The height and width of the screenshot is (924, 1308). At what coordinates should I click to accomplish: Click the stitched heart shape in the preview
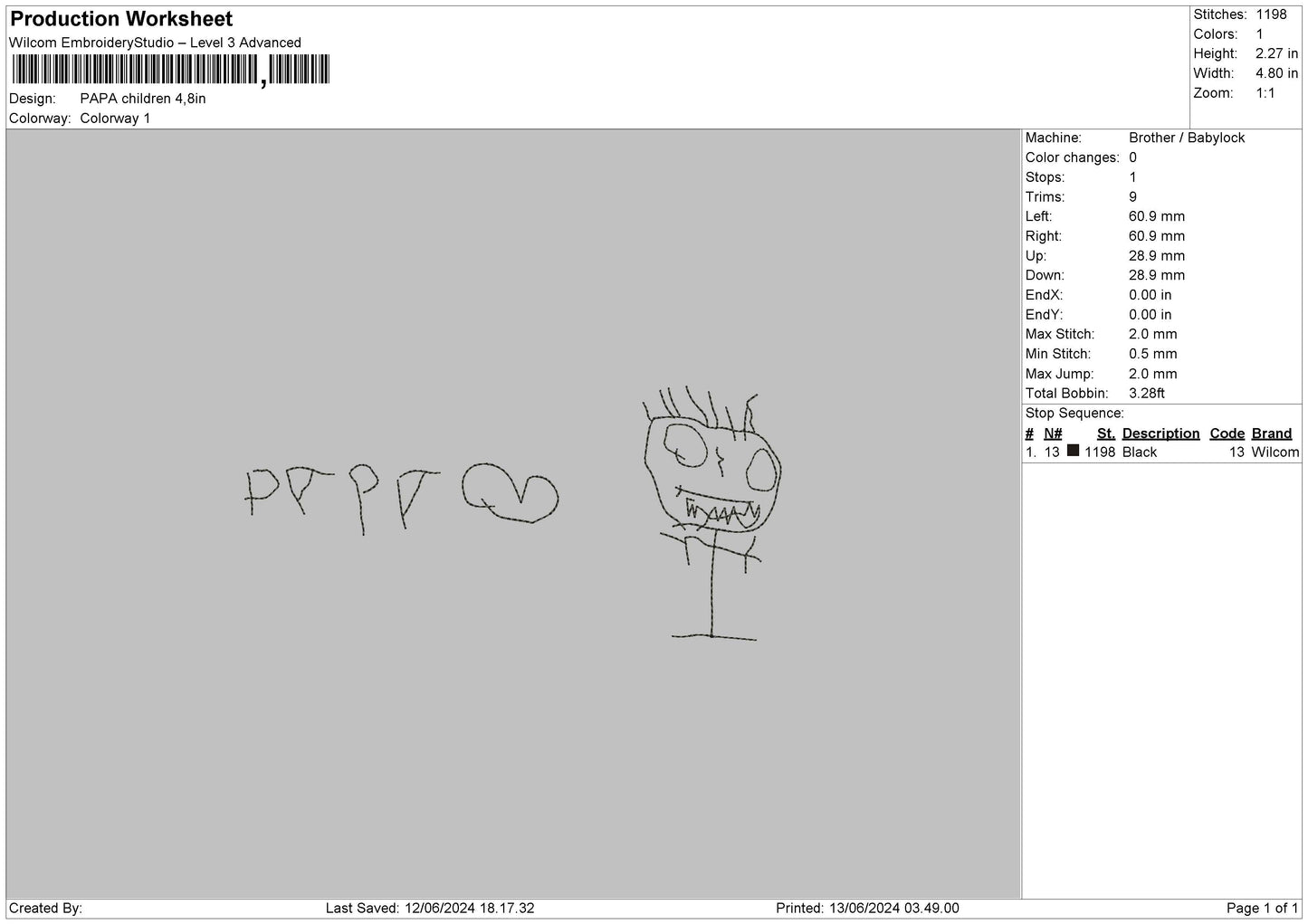click(x=510, y=494)
